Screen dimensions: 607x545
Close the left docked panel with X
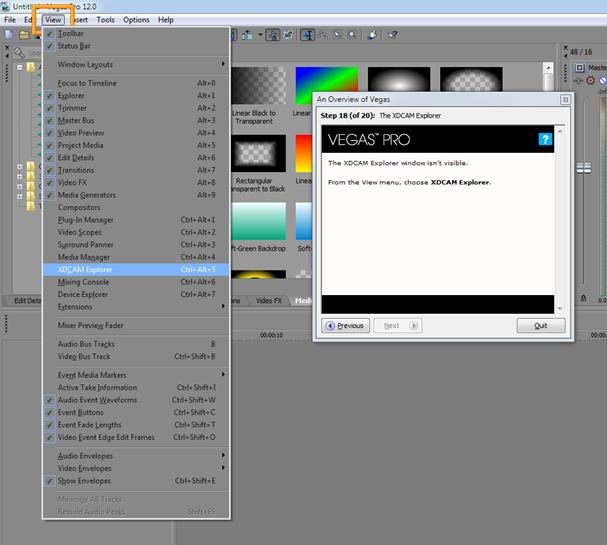pyautogui.click(x=7, y=48)
